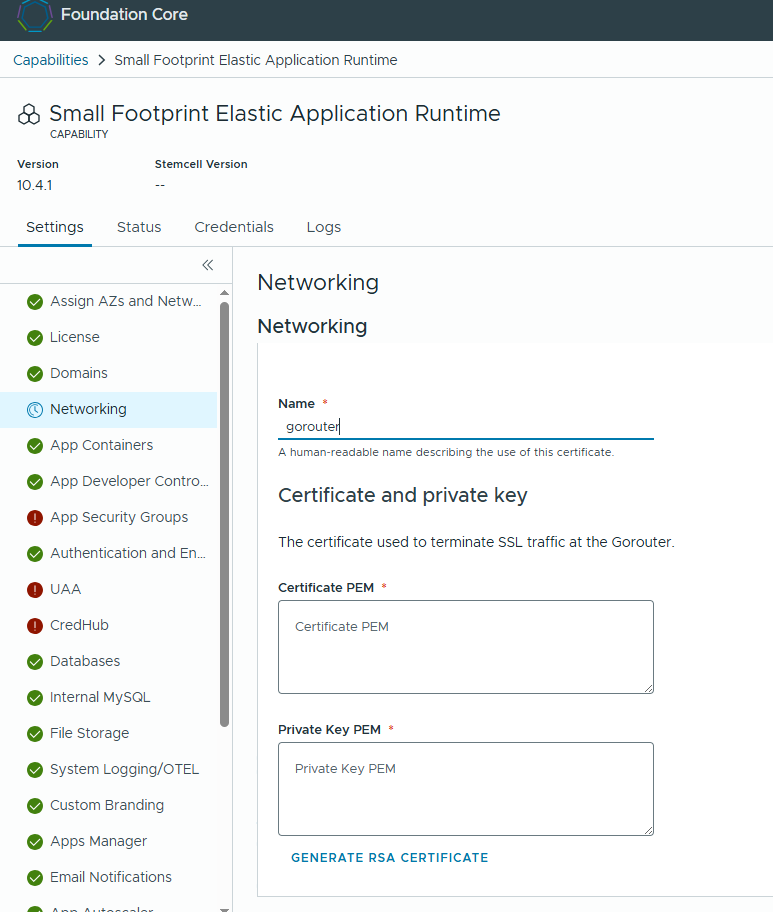Image resolution: width=773 pixels, height=912 pixels.
Task: Click the Name input field with gorouter
Action: [466, 427]
